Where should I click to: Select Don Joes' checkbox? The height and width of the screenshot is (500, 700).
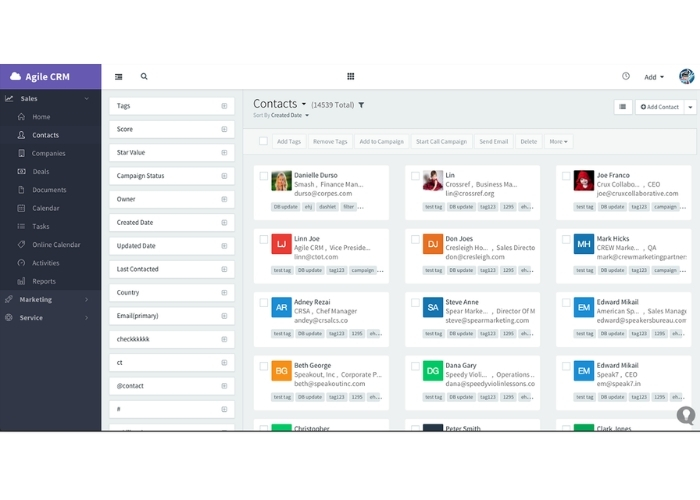415,239
